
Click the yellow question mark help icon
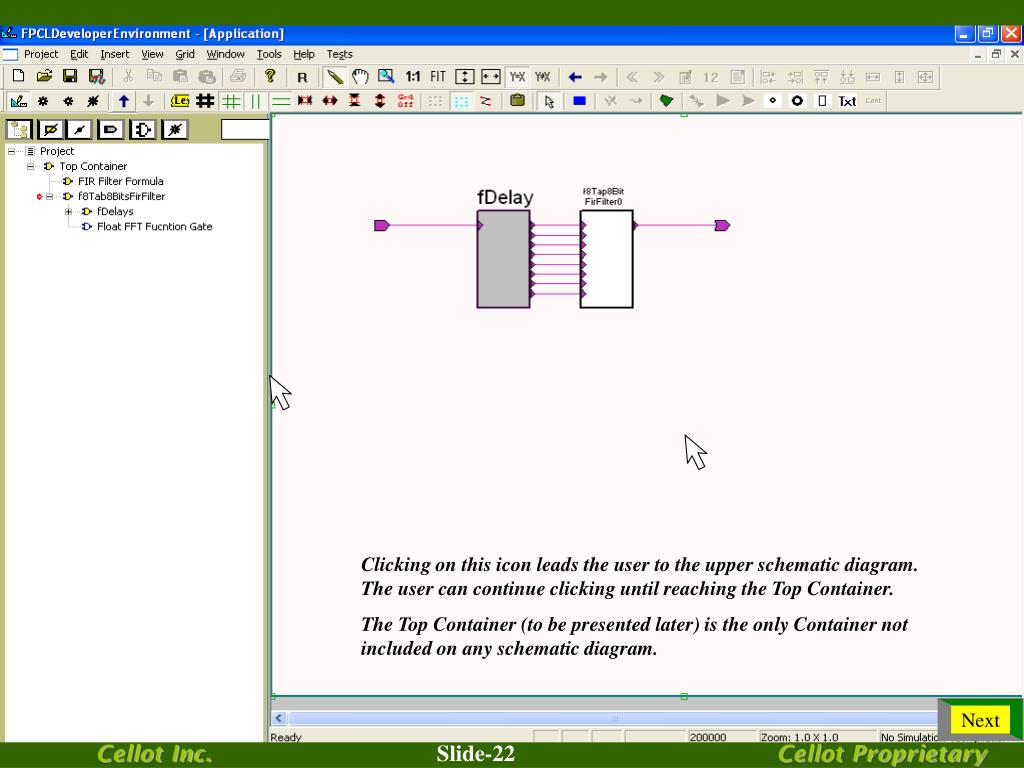tap(270, 77)
